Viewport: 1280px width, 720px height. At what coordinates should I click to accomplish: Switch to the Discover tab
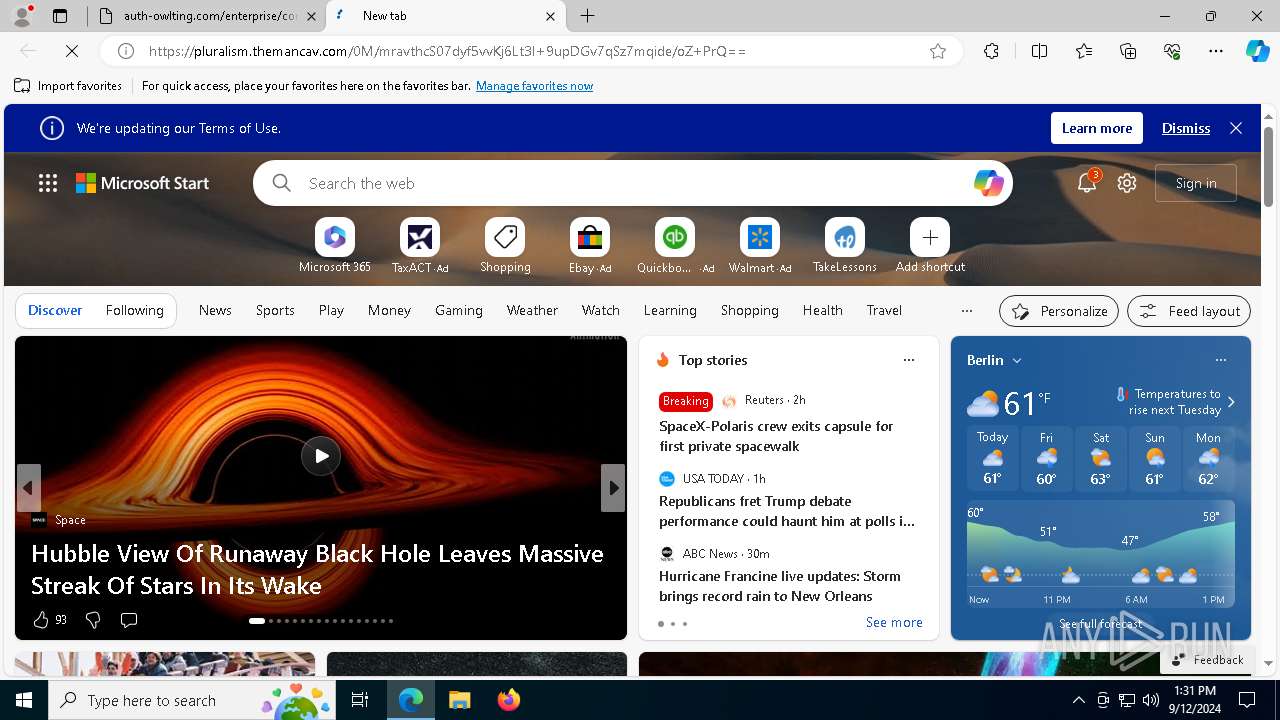(x=55, y=310)
